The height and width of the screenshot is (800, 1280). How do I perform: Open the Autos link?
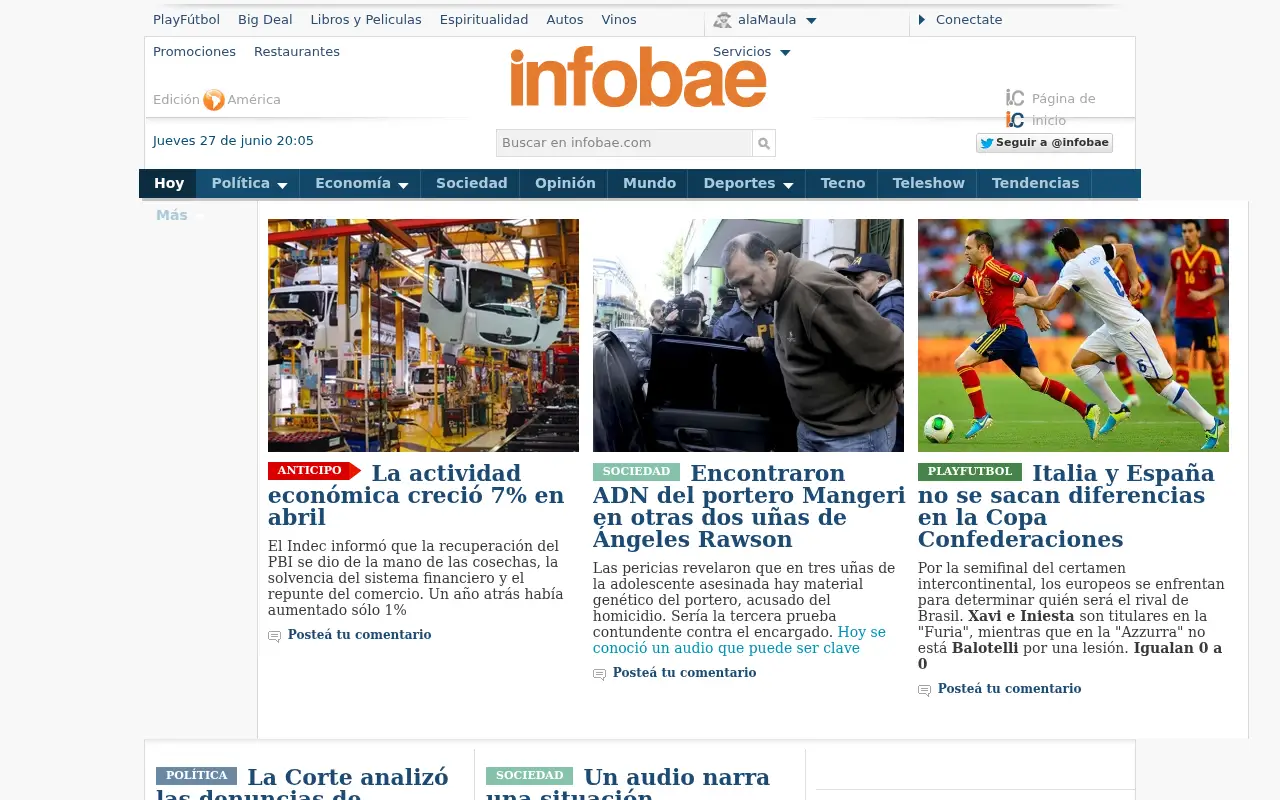tap(565, 20)
